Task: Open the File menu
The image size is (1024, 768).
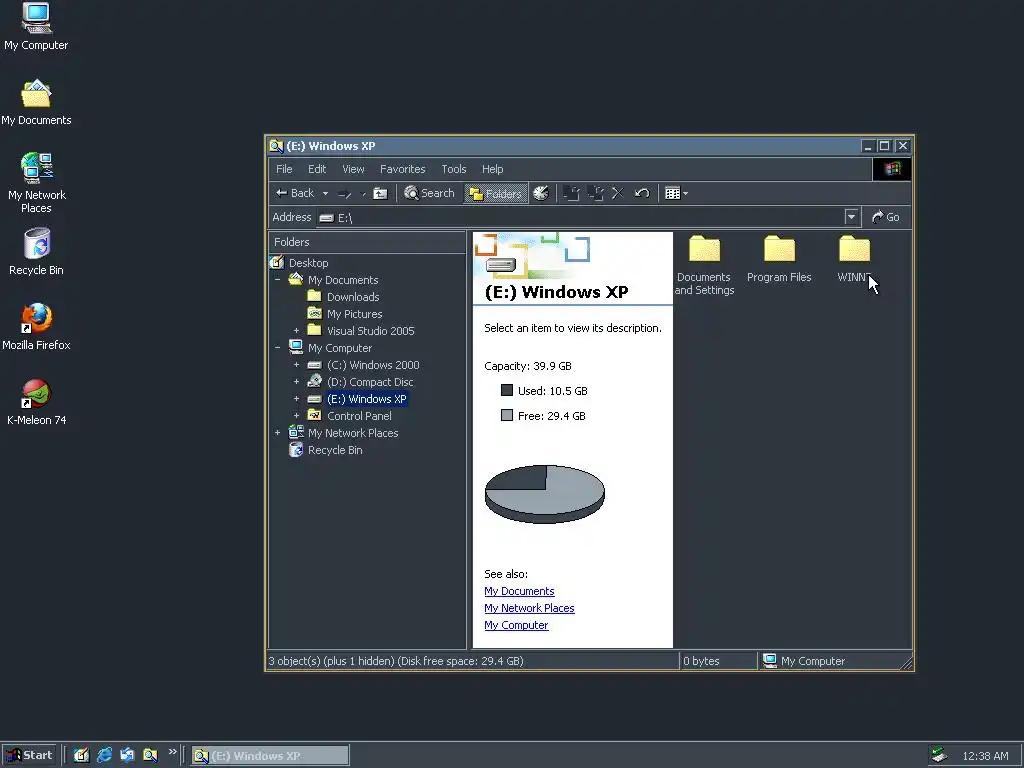Action: click(284, 169)
